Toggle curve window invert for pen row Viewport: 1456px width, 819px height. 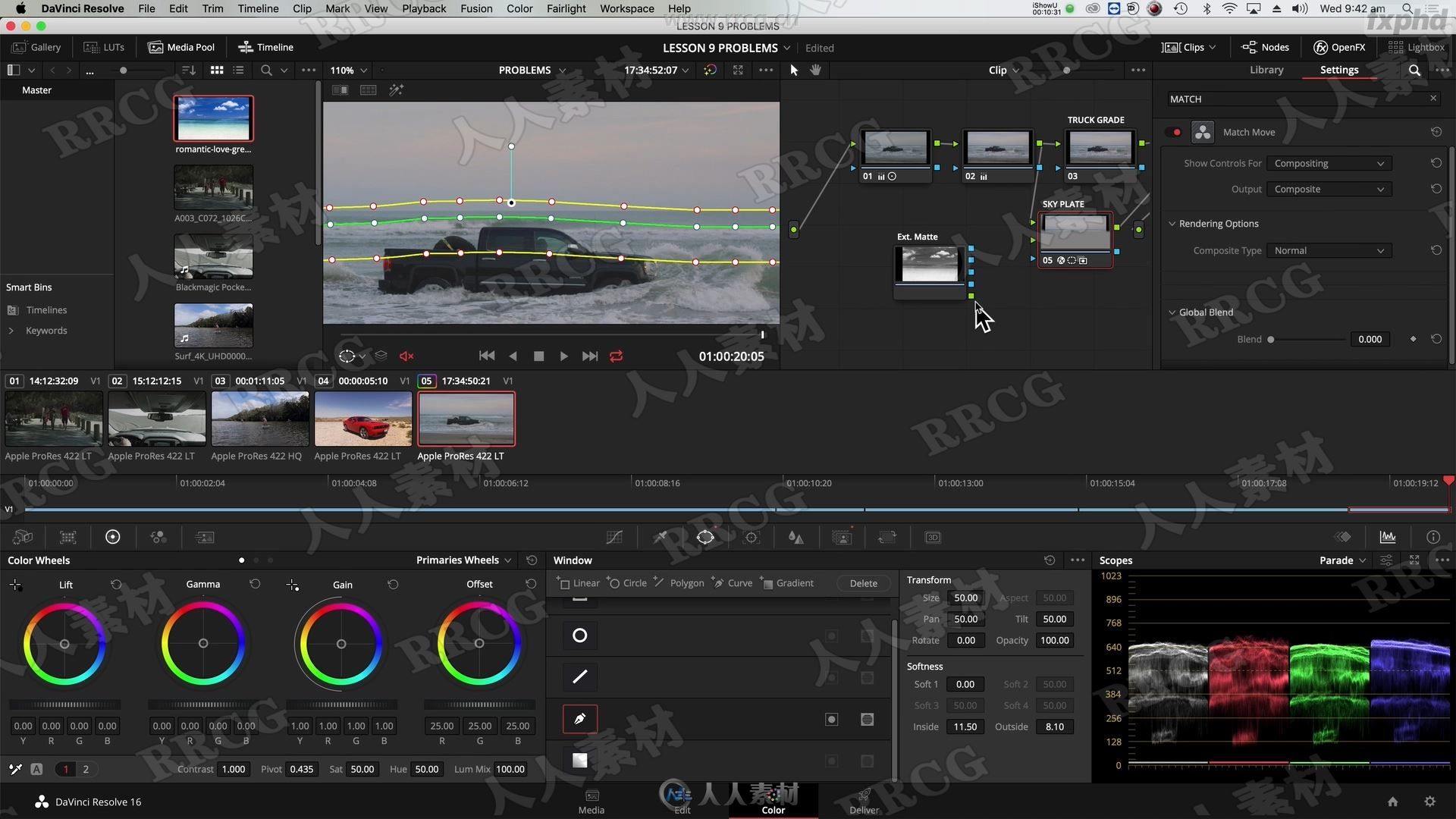pos(832,720)
